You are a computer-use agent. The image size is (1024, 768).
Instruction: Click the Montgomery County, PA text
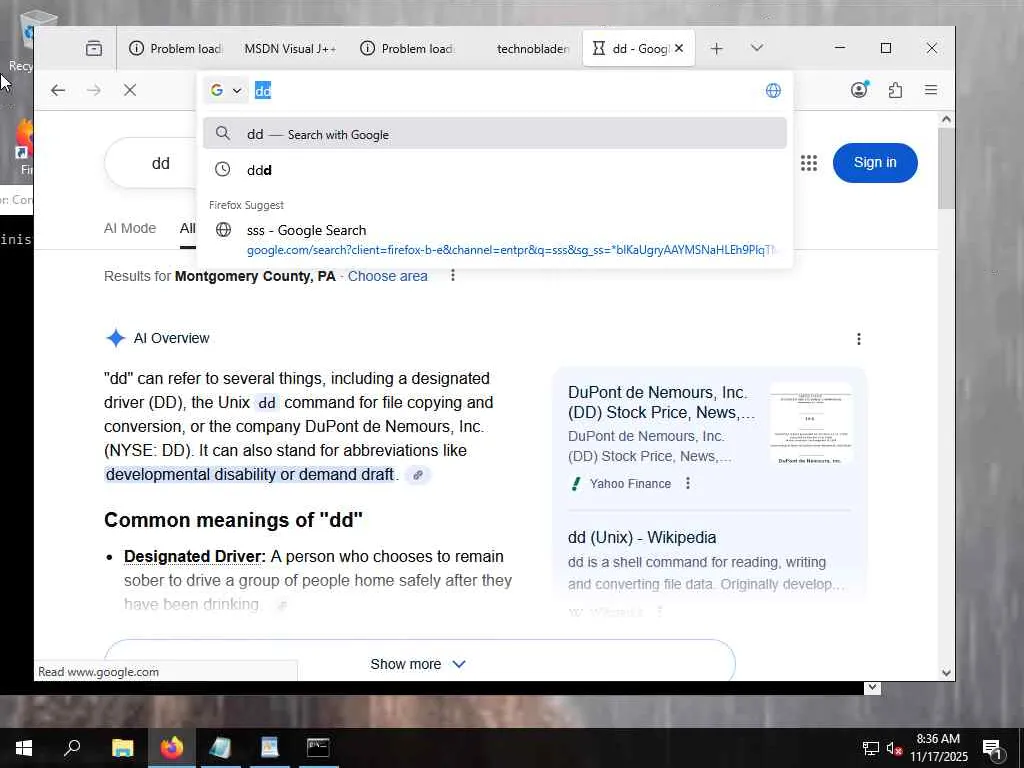tap(255, 276)
